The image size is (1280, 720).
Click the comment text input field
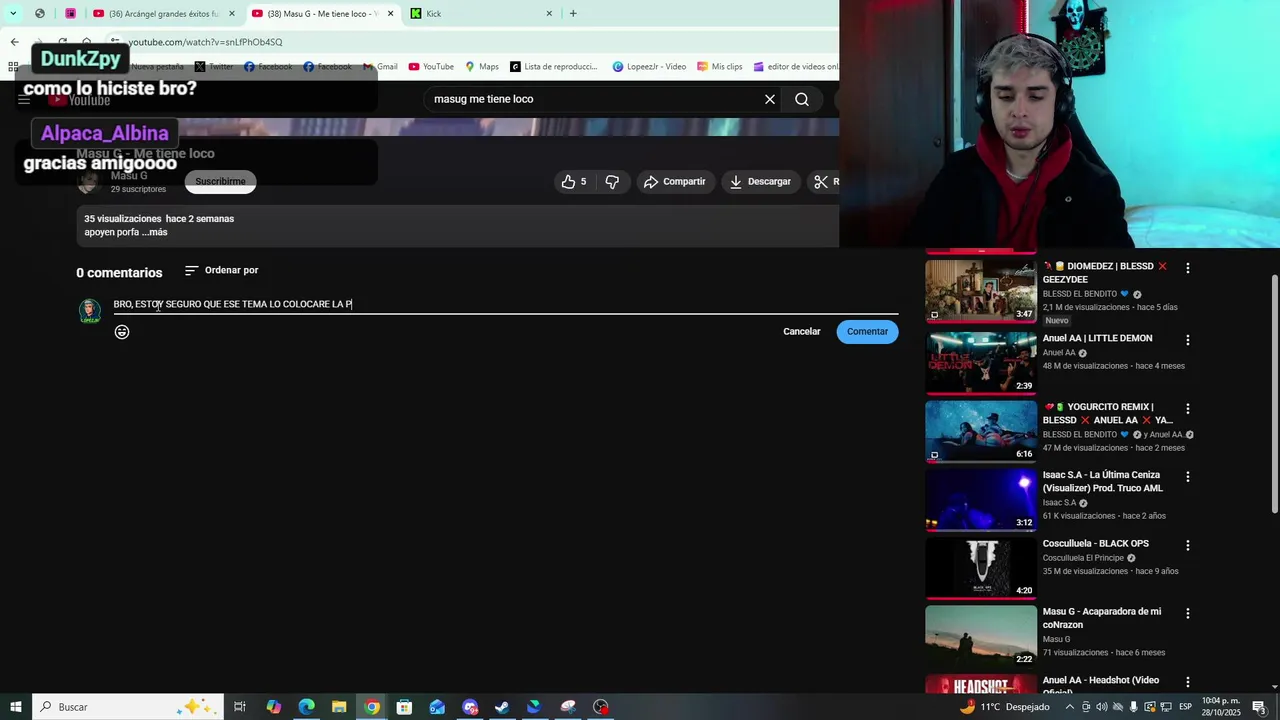pos(505,304)
